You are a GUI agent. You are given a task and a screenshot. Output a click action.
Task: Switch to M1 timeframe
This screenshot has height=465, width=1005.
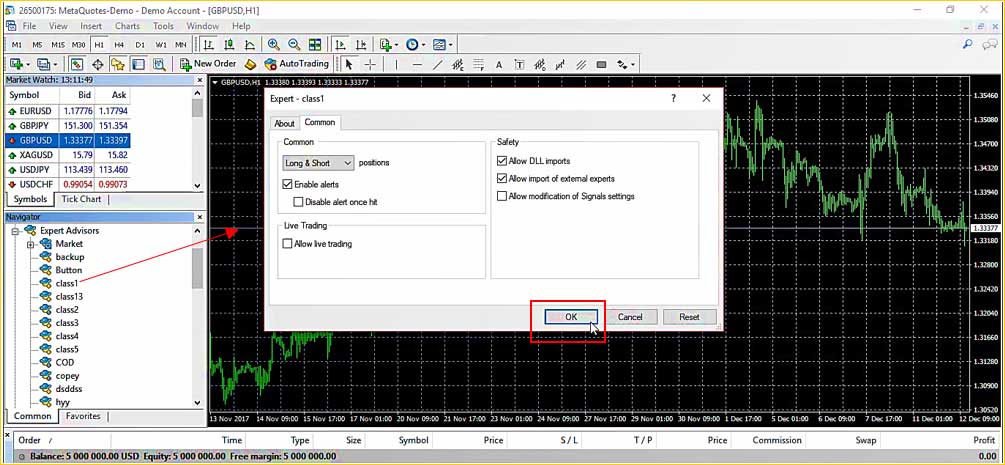click(x=17, y=45)
